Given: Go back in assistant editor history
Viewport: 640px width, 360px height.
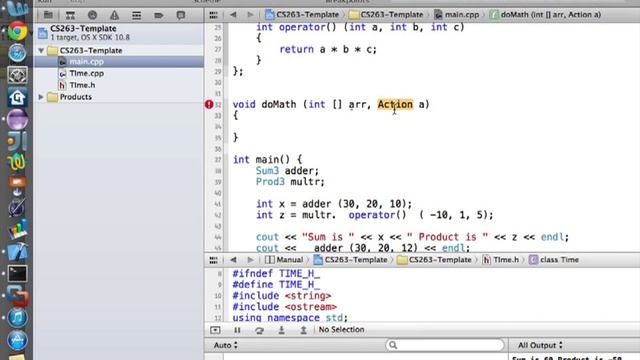Looking at the screenshot, I should 233,260.
